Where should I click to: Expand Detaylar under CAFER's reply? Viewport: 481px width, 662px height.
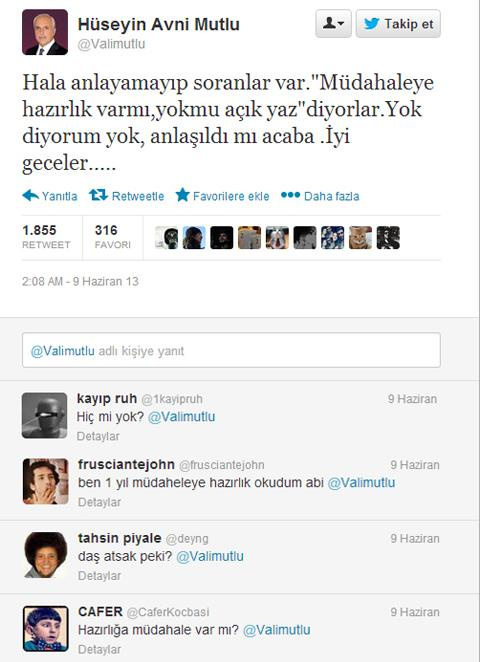coord(99,649)
